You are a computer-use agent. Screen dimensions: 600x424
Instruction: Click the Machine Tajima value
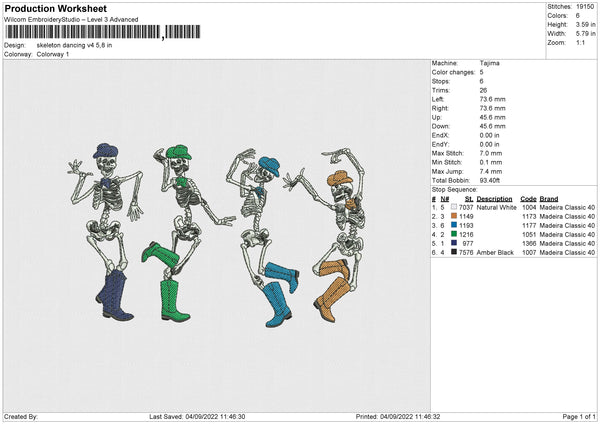click(489, 65)
